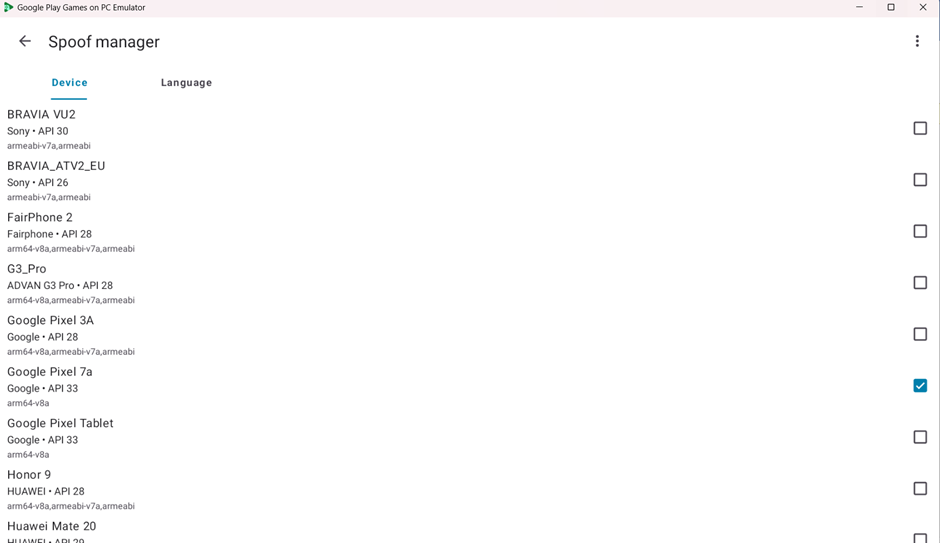Minimize the emulator window
The image size is (940, 543).
tap(859, 7)
